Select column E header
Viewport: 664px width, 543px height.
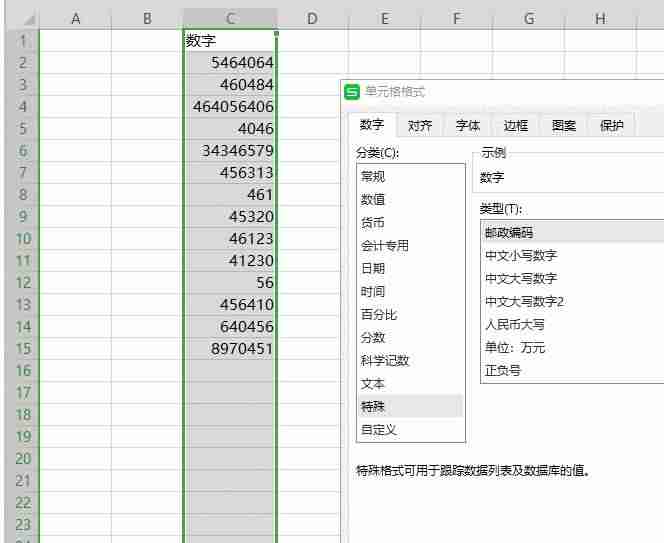pos(384,19)
